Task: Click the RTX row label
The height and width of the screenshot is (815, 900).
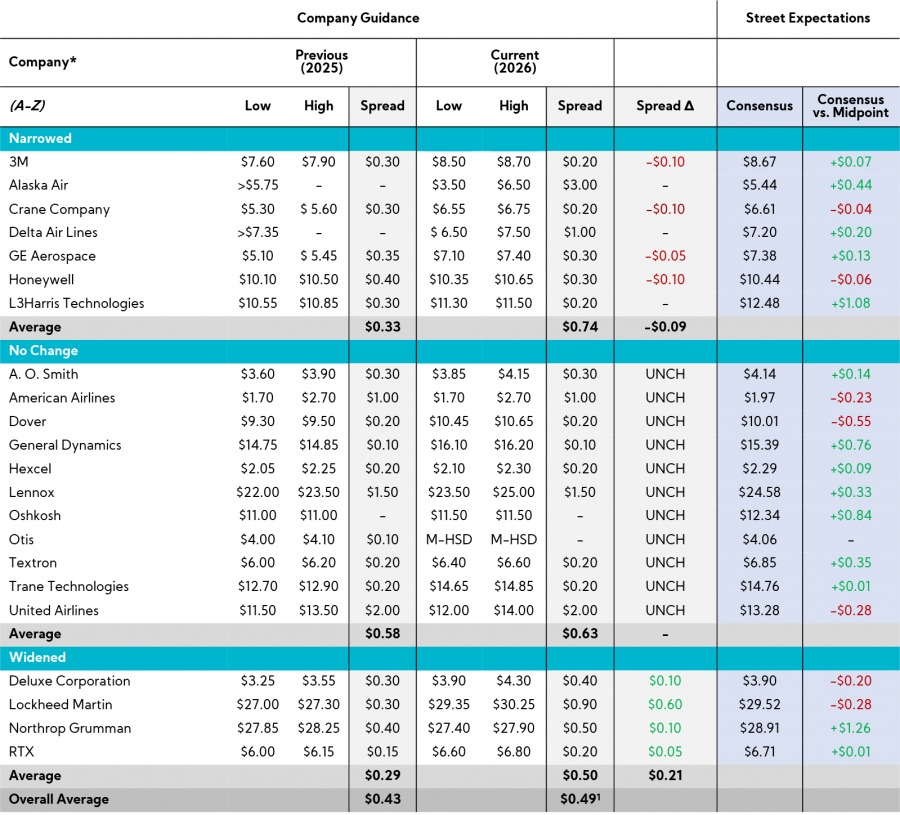Action: pyautogui.click(x=21, y=752)
